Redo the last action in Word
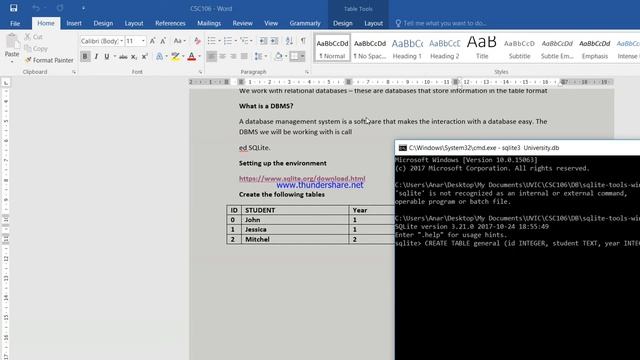Image resolution: width=640 pixels, height=360 pixels. pos(60,8)
